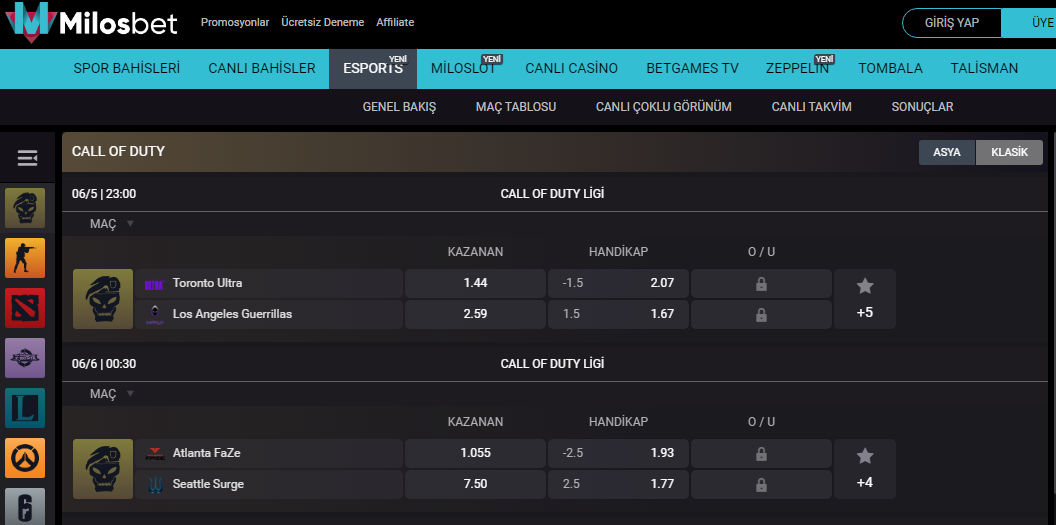
Task: Click Seattle Surge team name
Action: pyautogui.click(x=208, y=484)
